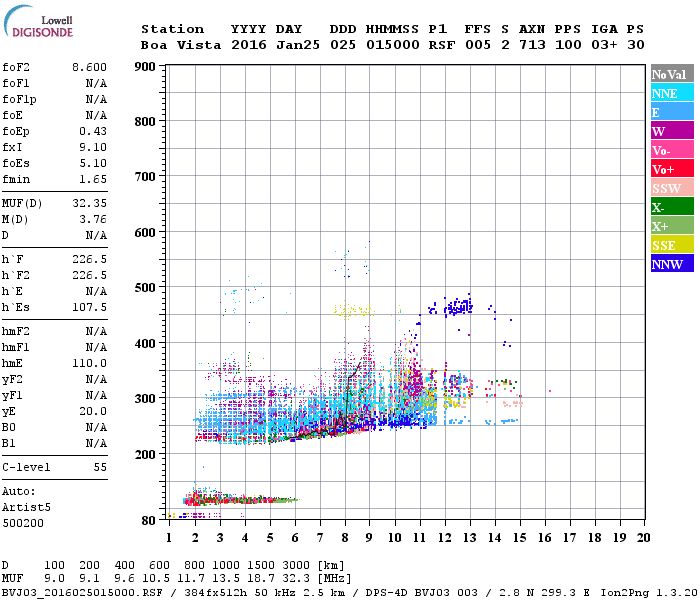Click the 20 MHz x-axis label
Image resolution: width=700 pixels, height=600 pixels.
pos(643,538)
